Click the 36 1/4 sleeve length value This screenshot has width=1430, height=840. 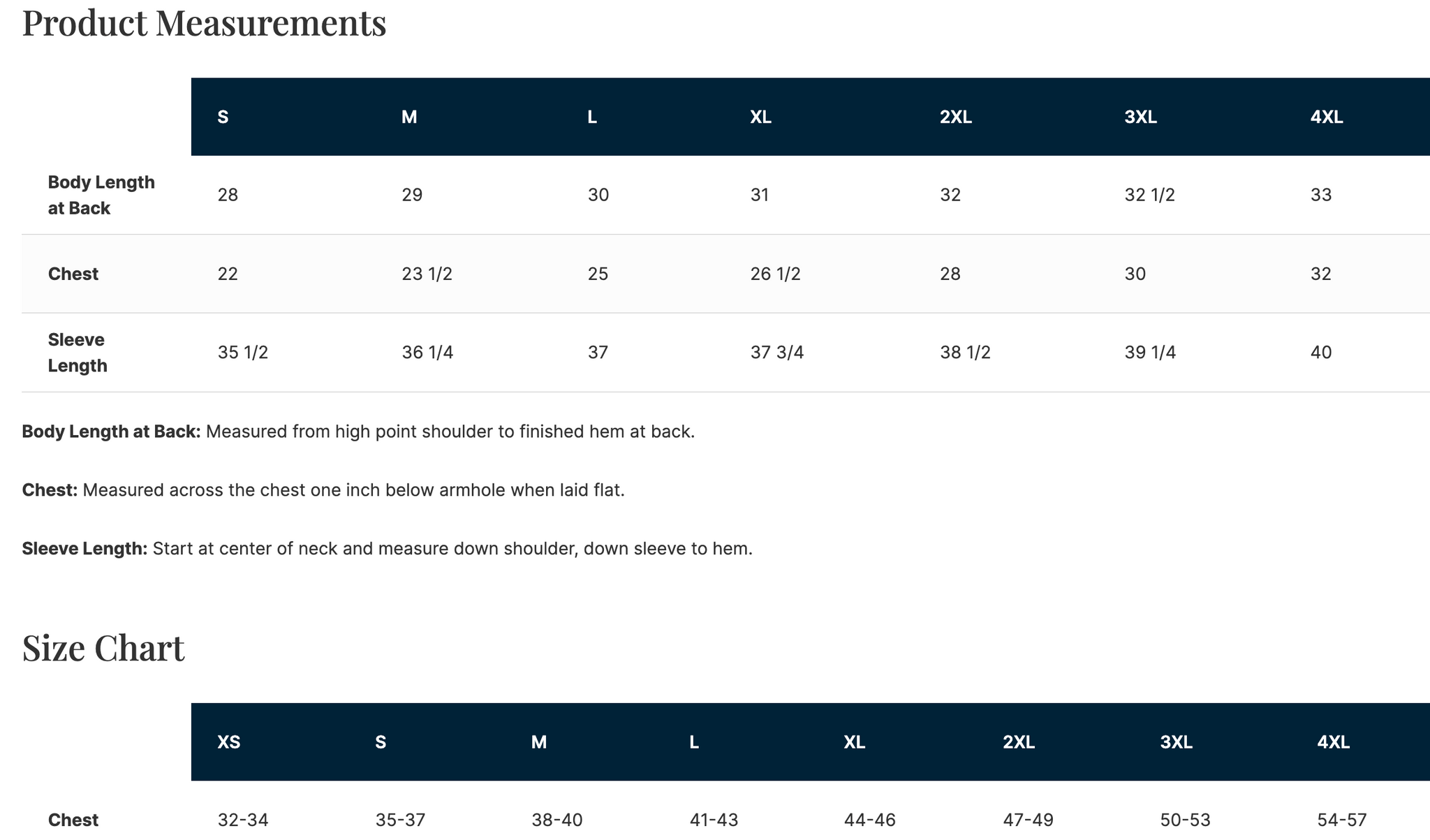tap(427, 353)
